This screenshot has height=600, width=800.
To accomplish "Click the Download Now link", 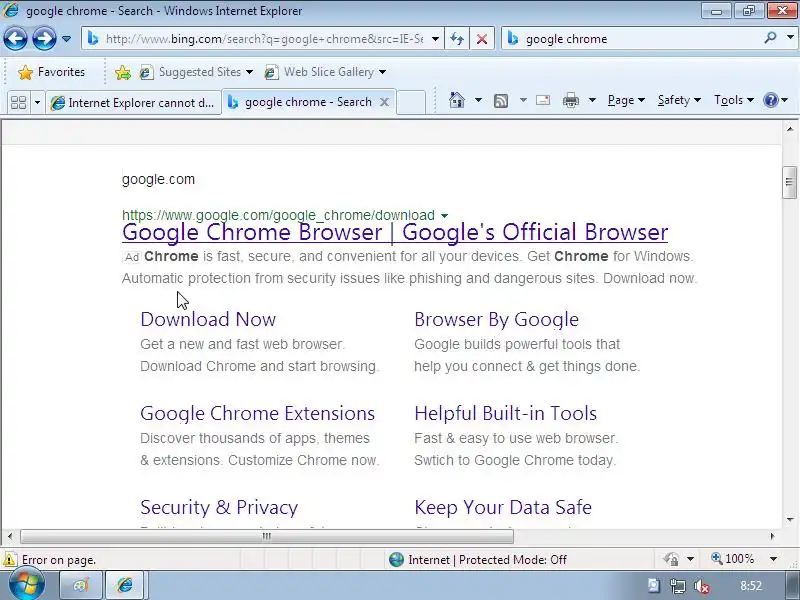I will 208,319.
